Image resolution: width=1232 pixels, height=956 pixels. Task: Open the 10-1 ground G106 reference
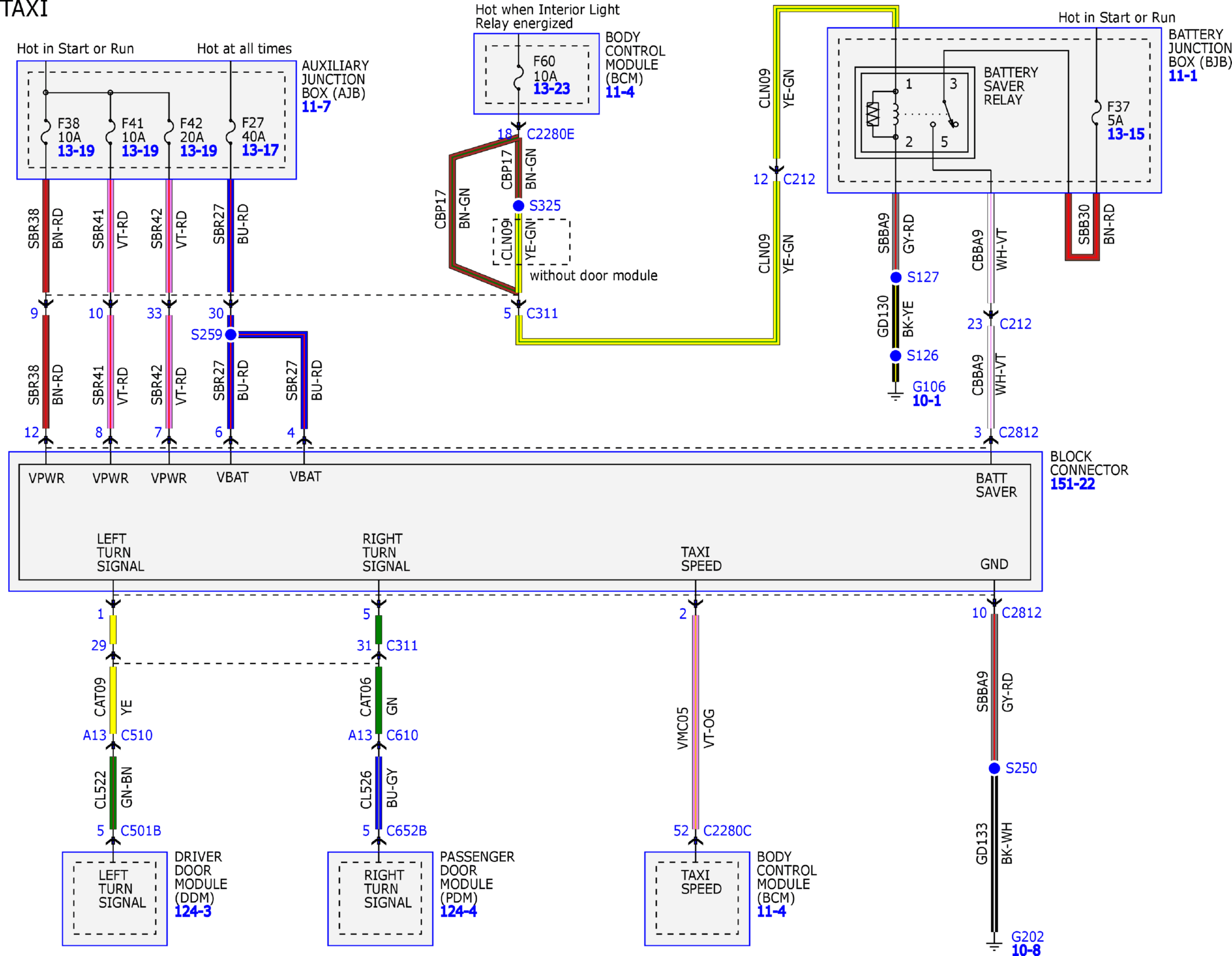[x=927, y=400]
